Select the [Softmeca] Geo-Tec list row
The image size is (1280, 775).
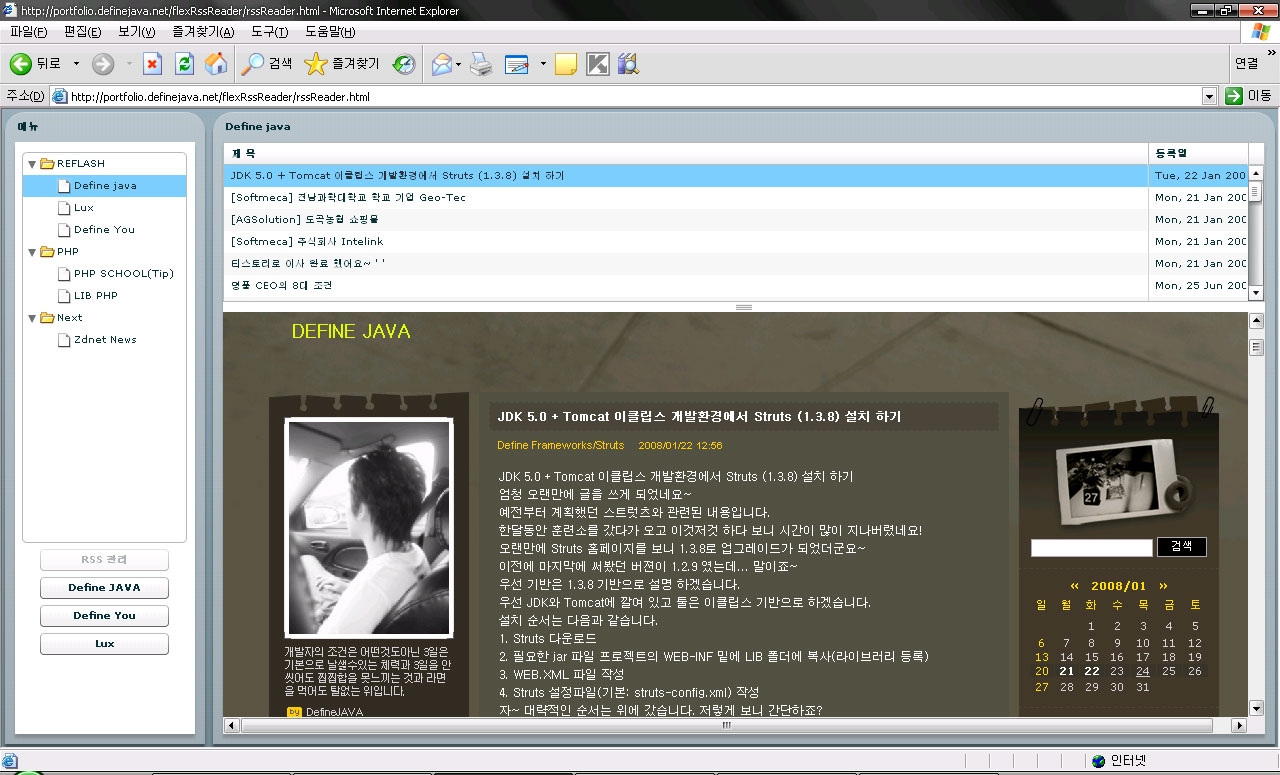point(686,198)
